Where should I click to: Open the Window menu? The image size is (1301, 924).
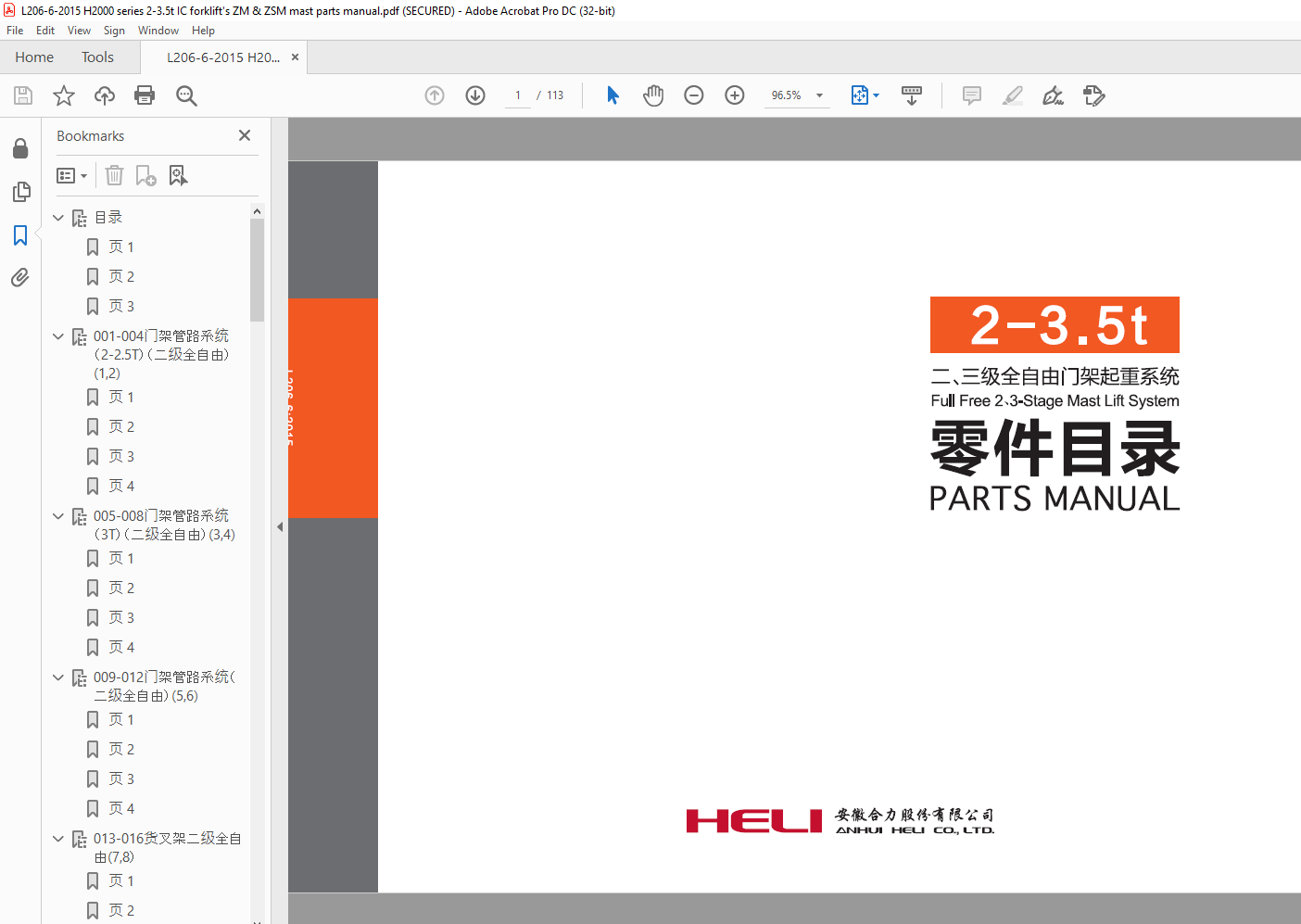[x=158, y=31]
